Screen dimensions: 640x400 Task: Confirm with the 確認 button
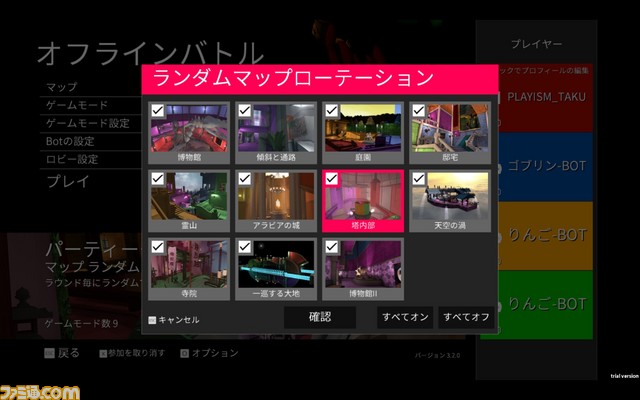pyautogui.click(x=320, y=317)
